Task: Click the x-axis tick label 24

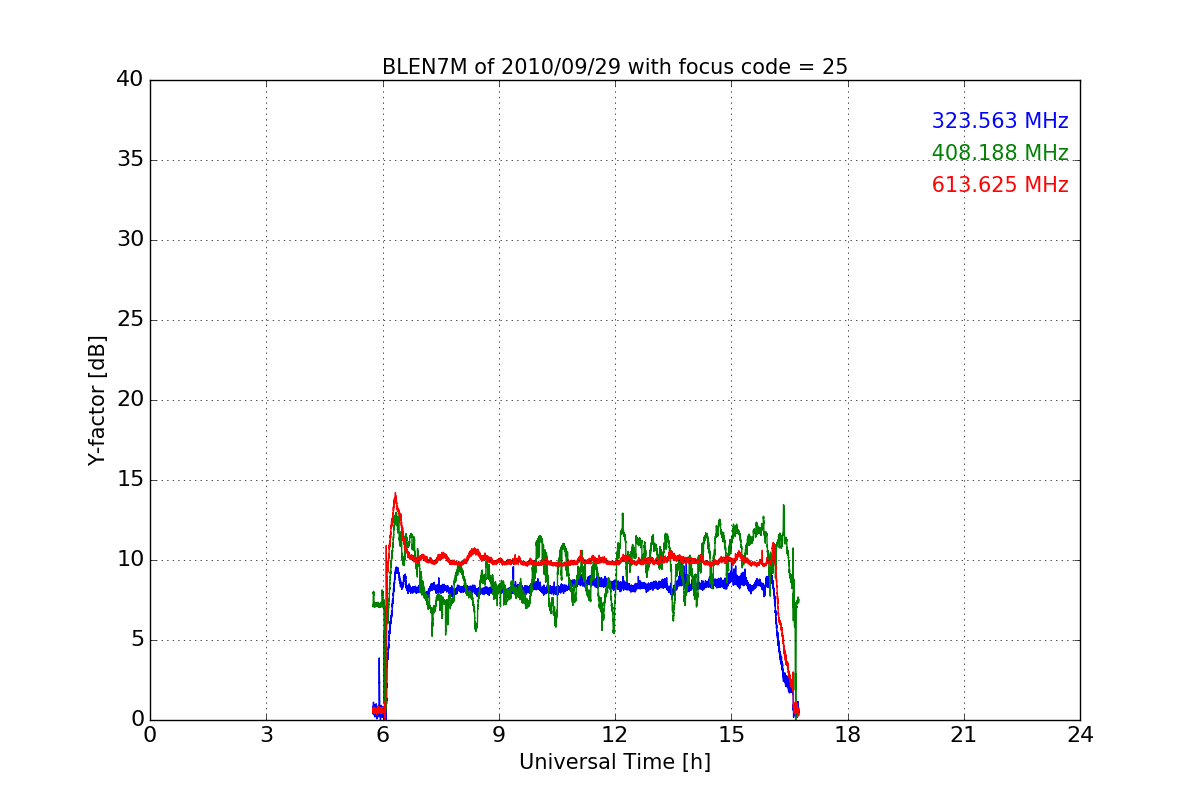Action: [x=1080, y=735]
